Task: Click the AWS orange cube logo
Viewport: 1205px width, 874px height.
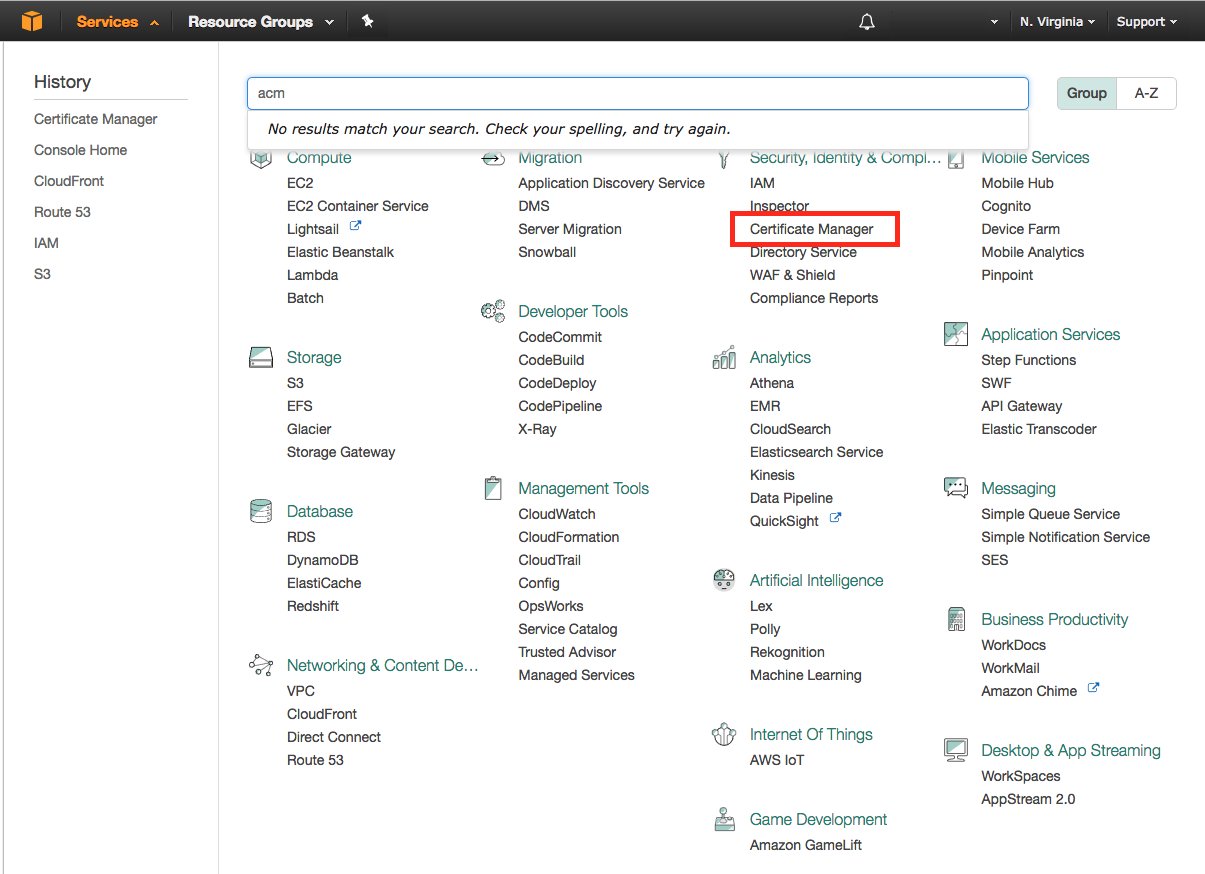Action: pos(32,21)
